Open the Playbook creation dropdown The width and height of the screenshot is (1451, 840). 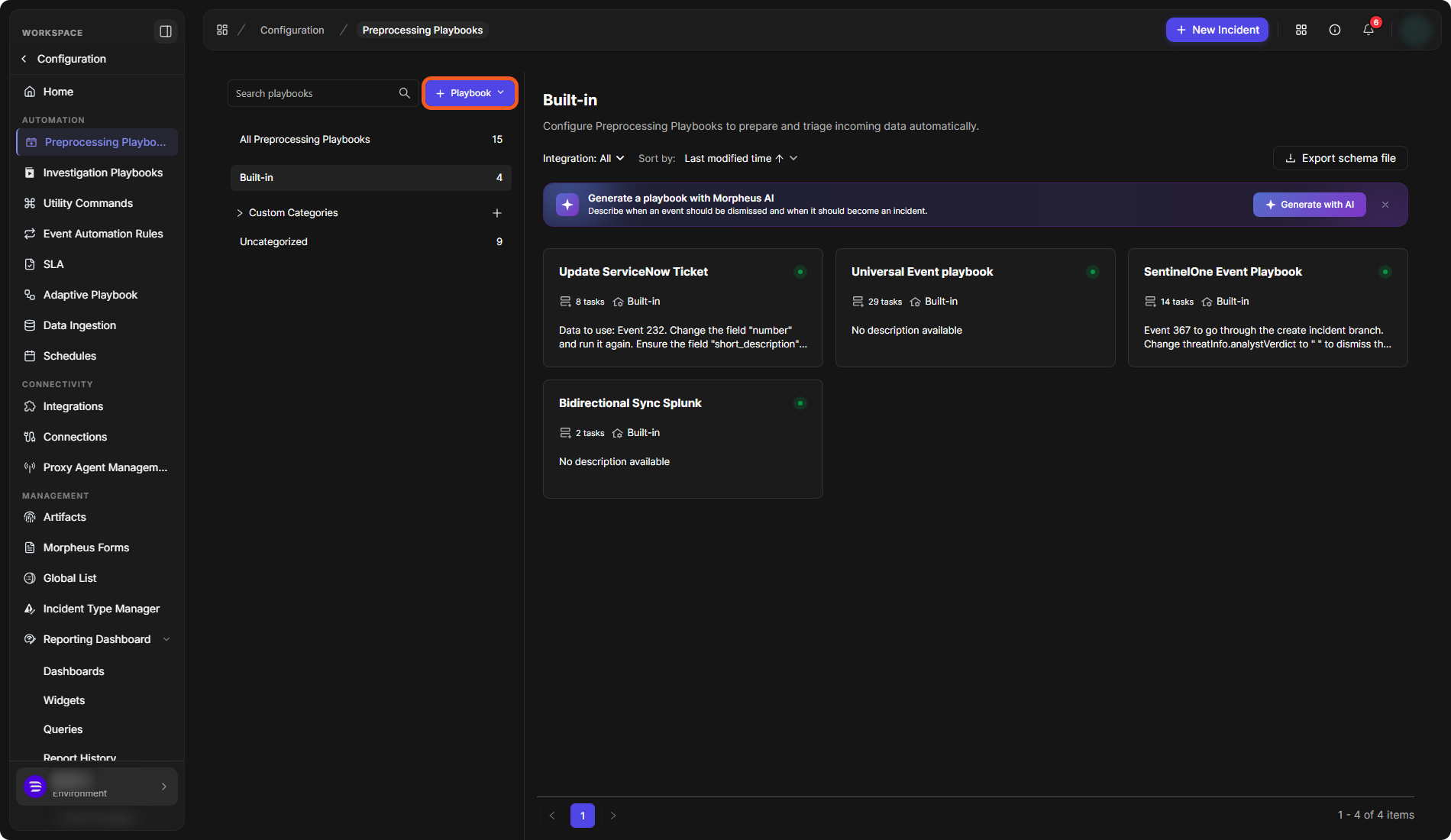coord(470,93)
